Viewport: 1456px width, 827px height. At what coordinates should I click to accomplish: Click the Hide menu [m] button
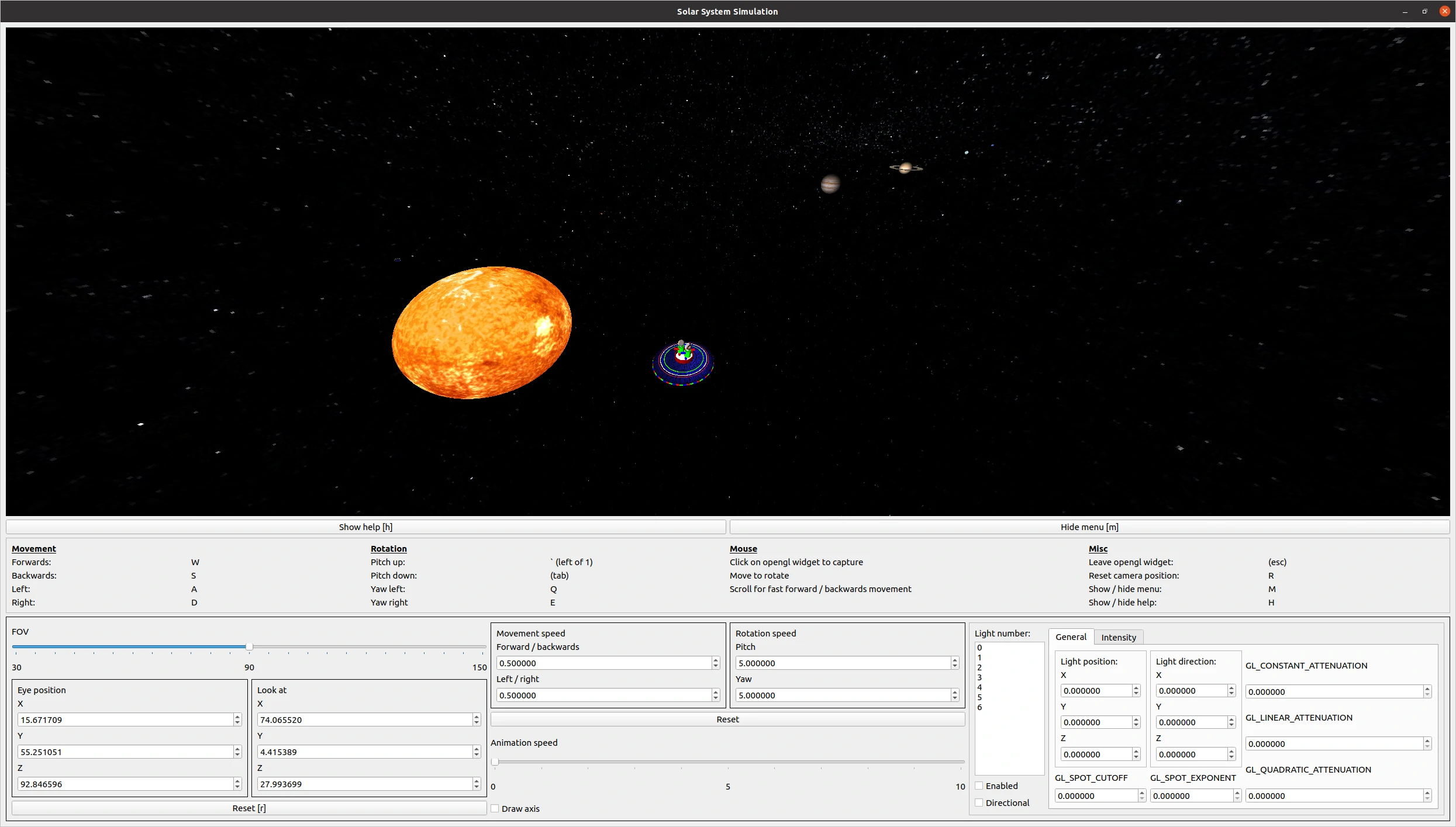click(1089, 527)
